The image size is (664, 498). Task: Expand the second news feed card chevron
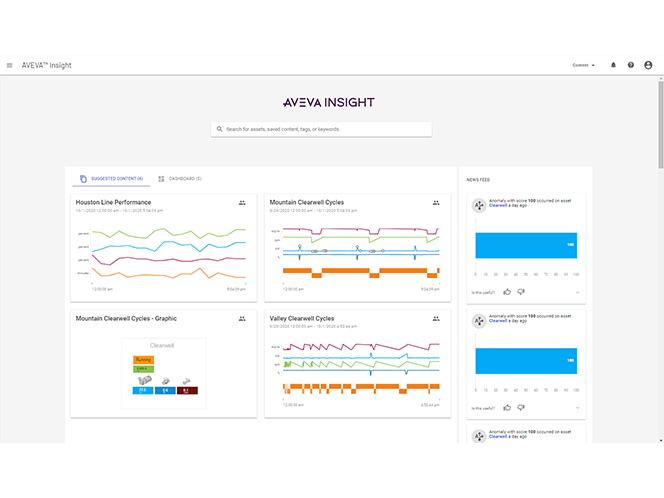click(577, 407)
